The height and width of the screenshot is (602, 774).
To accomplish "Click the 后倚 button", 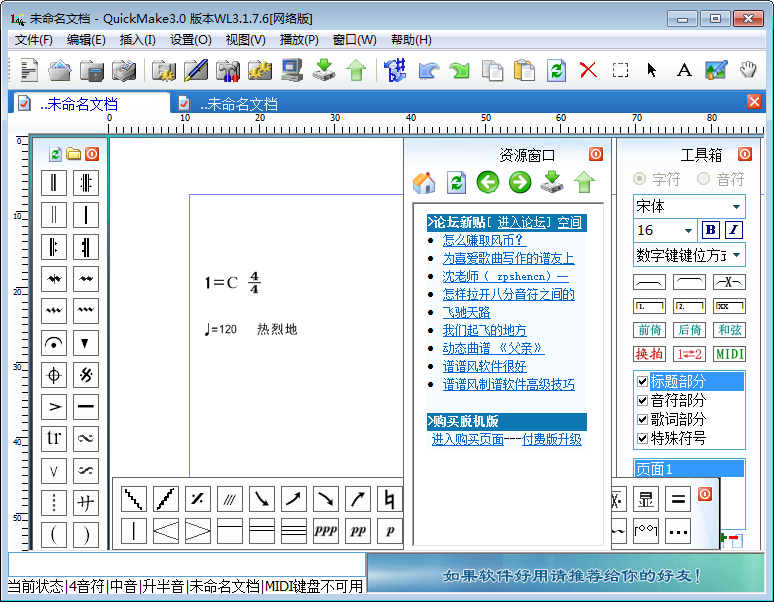I will 689,330.
